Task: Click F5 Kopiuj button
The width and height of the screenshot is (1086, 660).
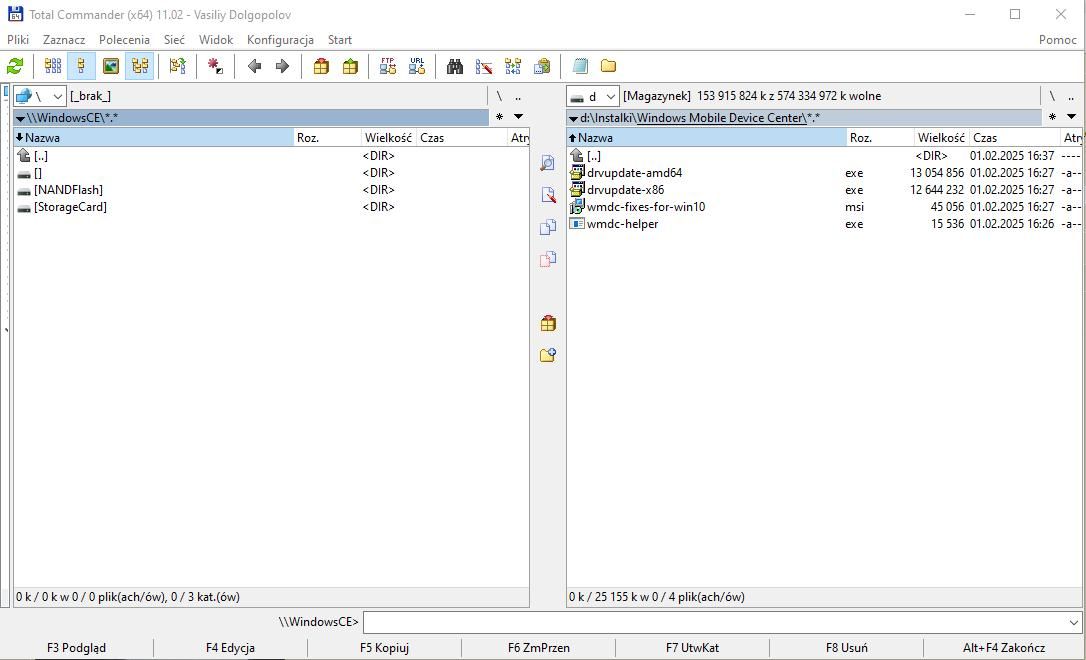Action: (x=384, y=648)
